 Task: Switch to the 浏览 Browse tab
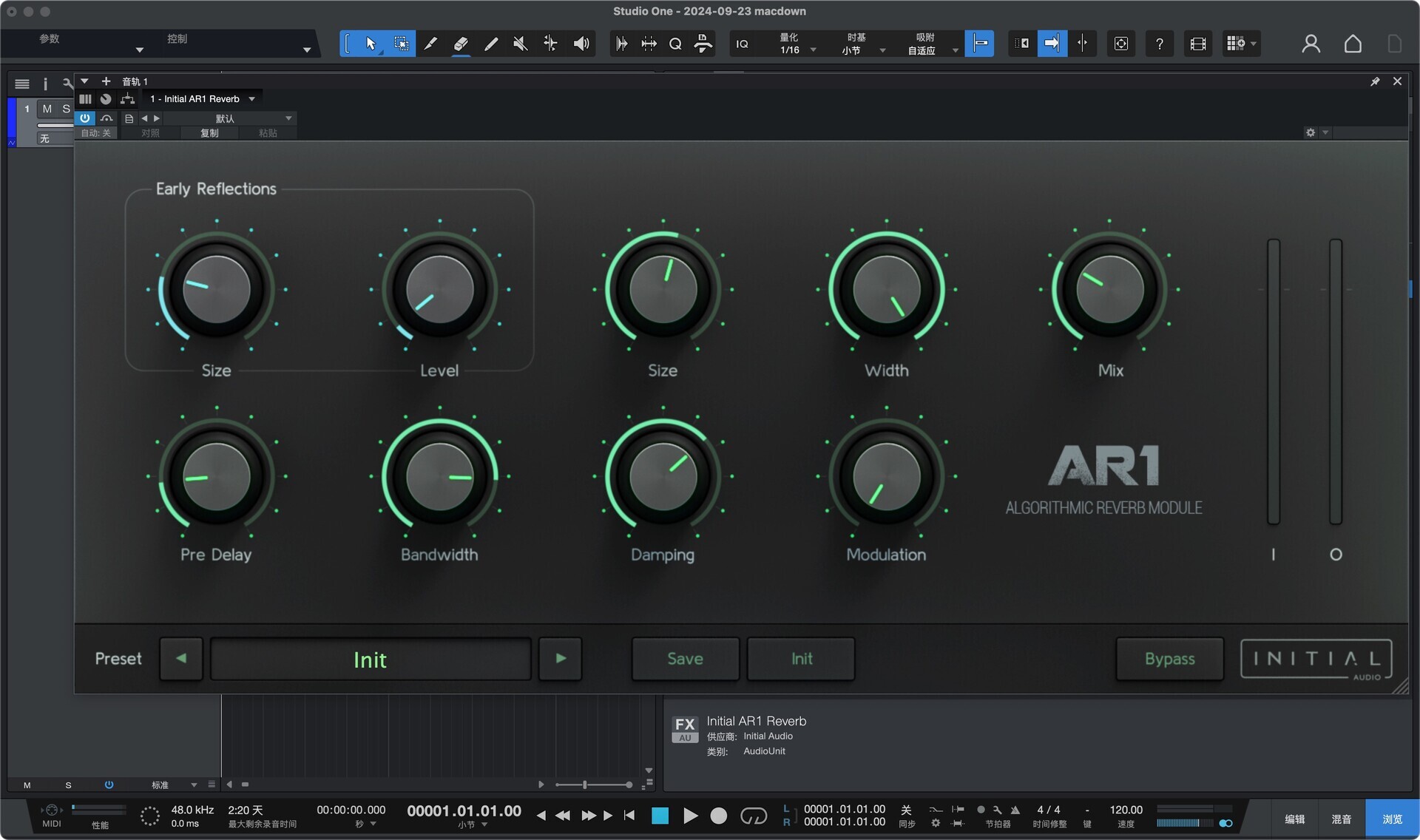click(x=1392, y=819)
